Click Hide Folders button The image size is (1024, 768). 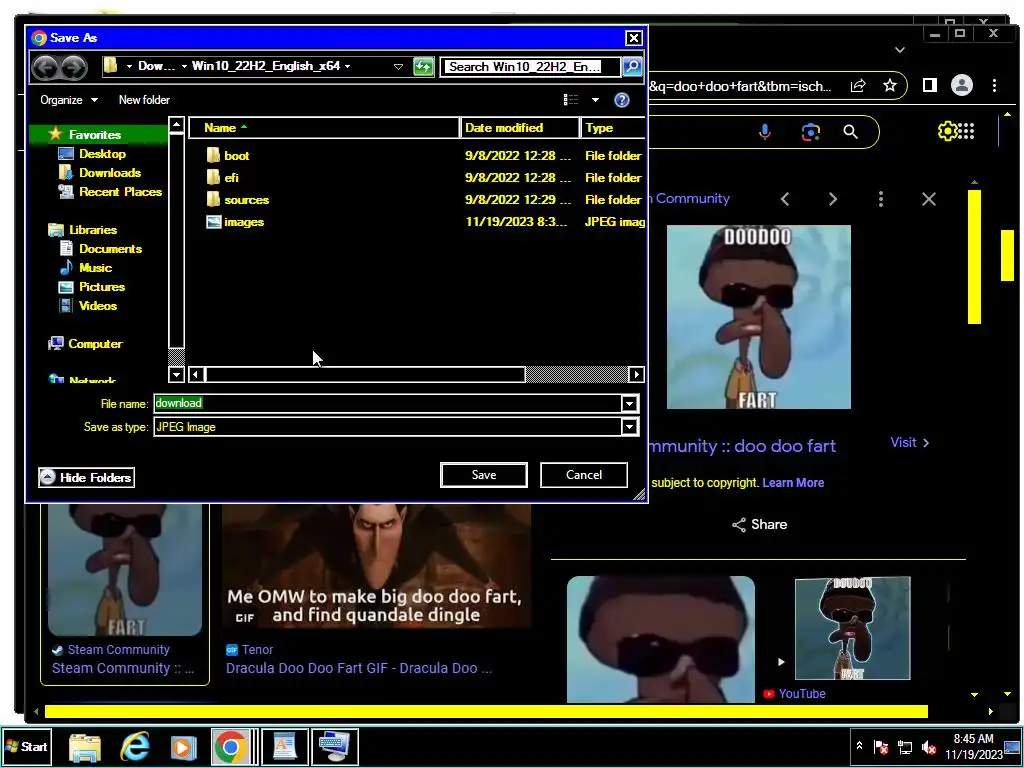point(86,477)
